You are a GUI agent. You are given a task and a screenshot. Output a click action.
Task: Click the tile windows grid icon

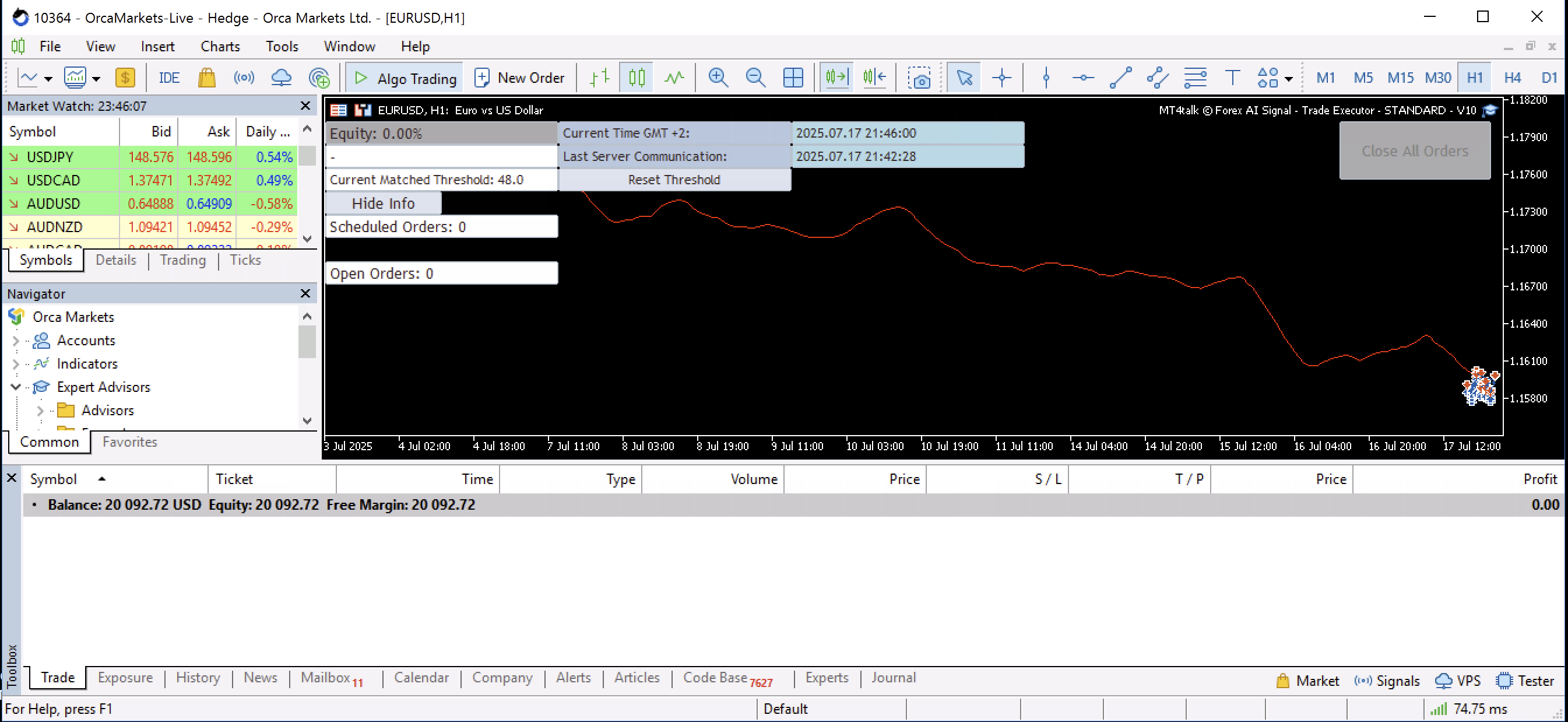point(793,78)
